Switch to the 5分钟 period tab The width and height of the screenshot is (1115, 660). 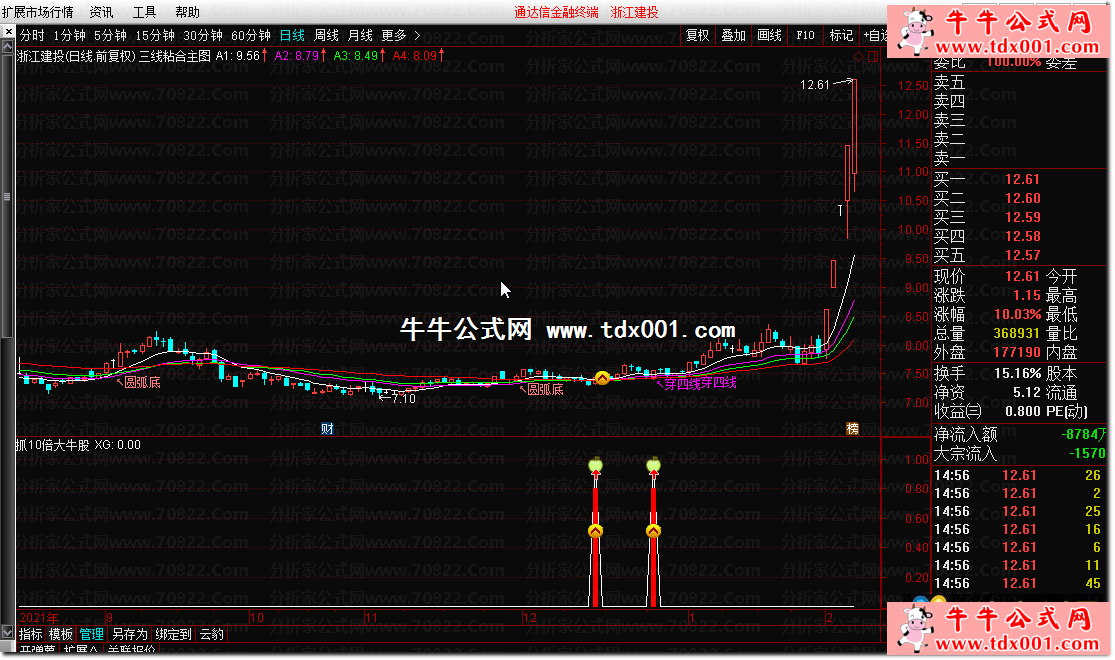tap(110, 36)
